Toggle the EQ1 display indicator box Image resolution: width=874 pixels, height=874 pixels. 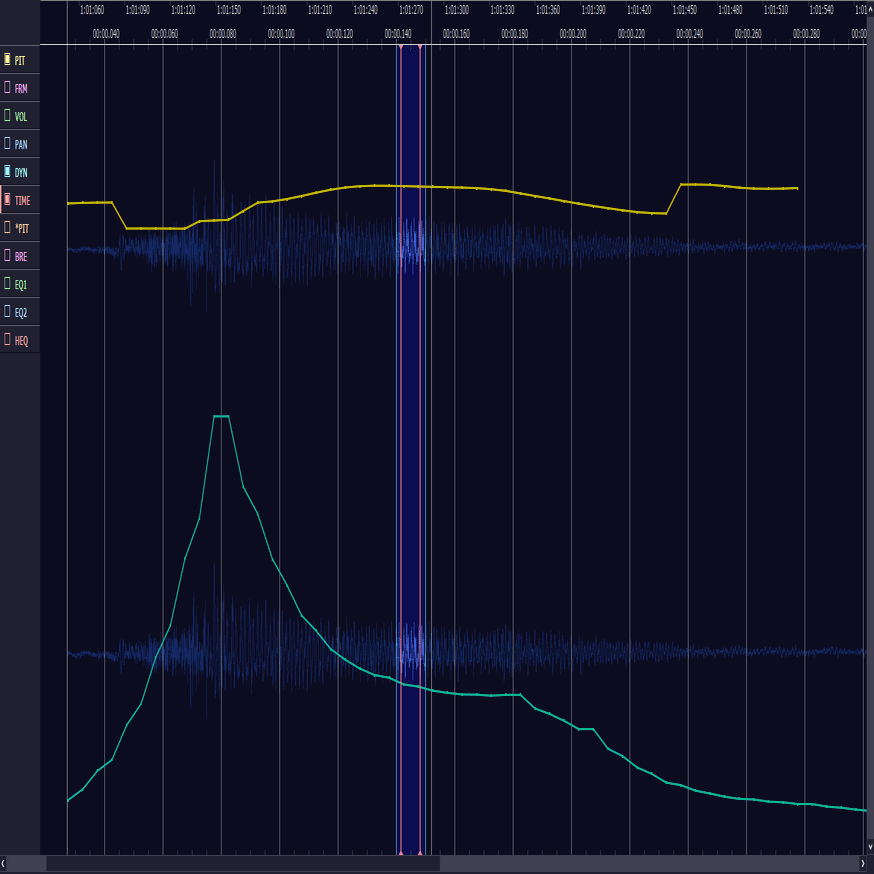point(7,283)
